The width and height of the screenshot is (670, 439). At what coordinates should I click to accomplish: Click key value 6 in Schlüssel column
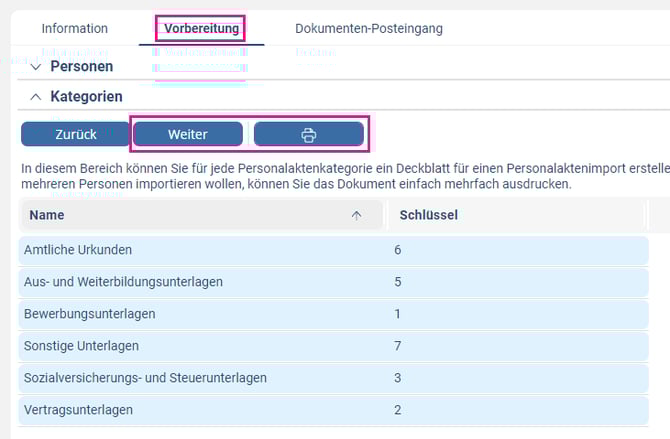398,249
